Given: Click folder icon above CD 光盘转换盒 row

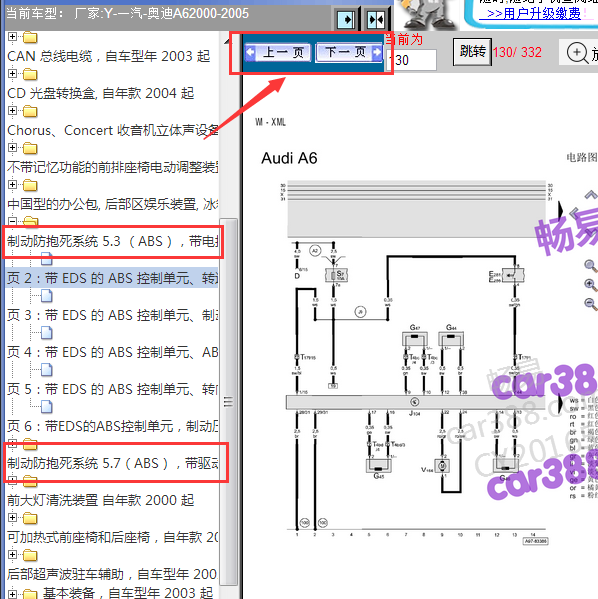Looking at the screenshot, I should pyautogui.click(x=30, y=74).
